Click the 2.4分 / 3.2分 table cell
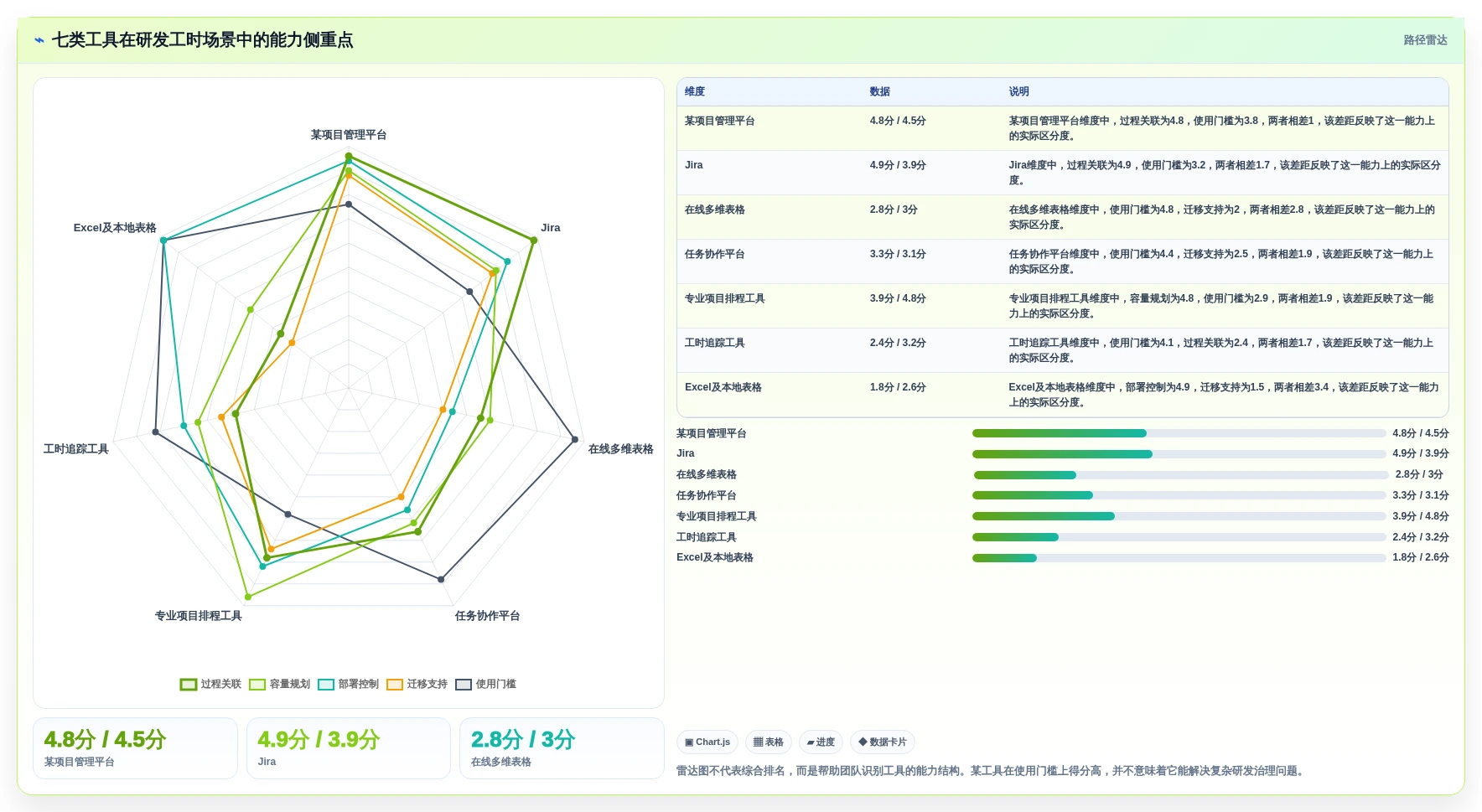Viewport: 1482px width, 812px height. pos(897,343)
